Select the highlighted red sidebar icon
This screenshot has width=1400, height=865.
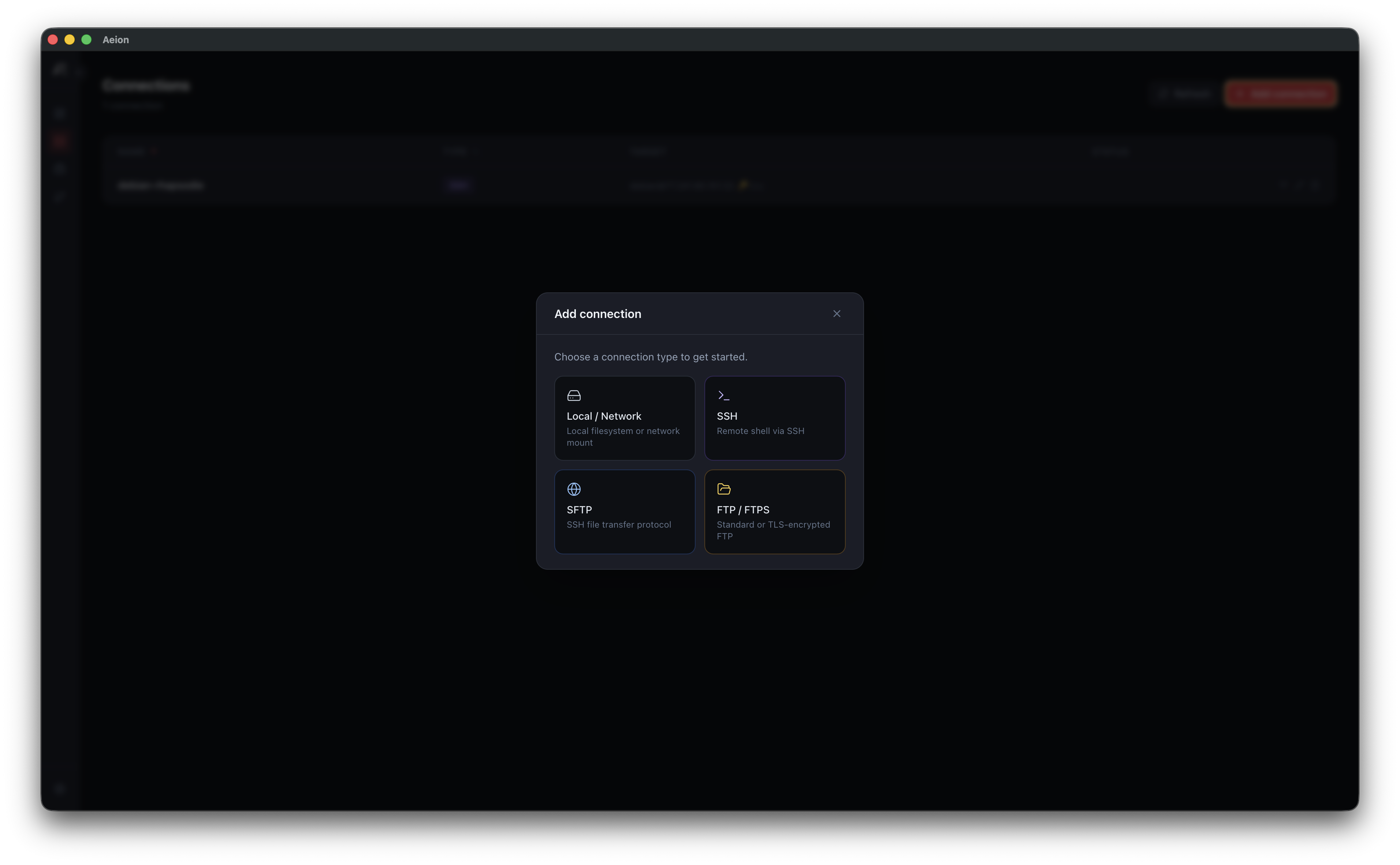tap(60, 141)
